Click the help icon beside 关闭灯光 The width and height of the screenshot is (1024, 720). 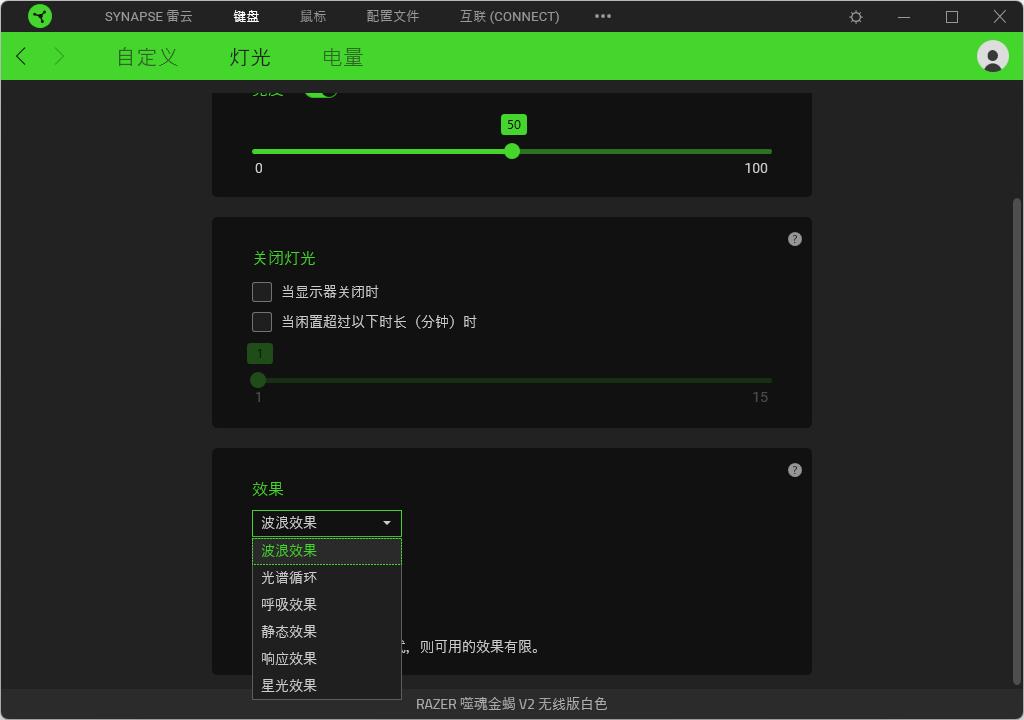(794, 239)
